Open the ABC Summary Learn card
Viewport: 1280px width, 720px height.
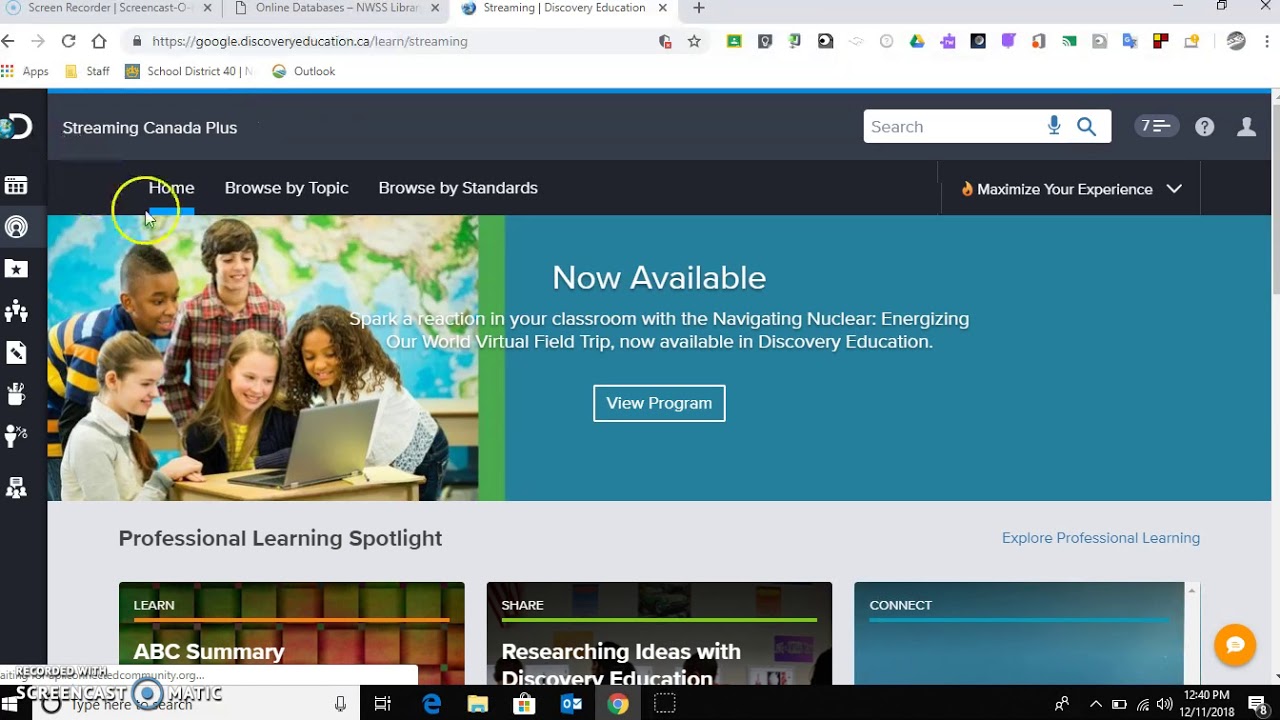click(291, 633)
